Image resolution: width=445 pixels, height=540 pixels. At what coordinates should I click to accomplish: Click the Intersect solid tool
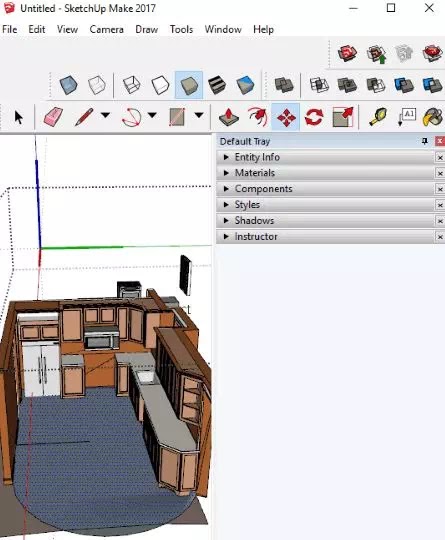click(319, 85)
